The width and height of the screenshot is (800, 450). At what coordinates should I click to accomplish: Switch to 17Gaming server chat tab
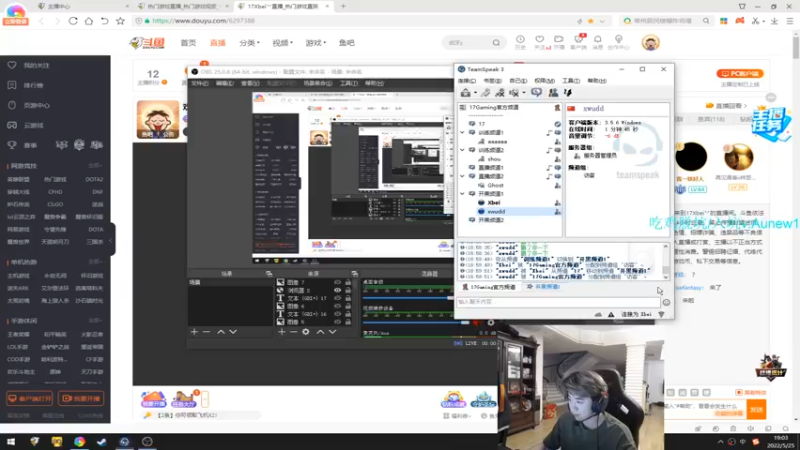point(489,287)
